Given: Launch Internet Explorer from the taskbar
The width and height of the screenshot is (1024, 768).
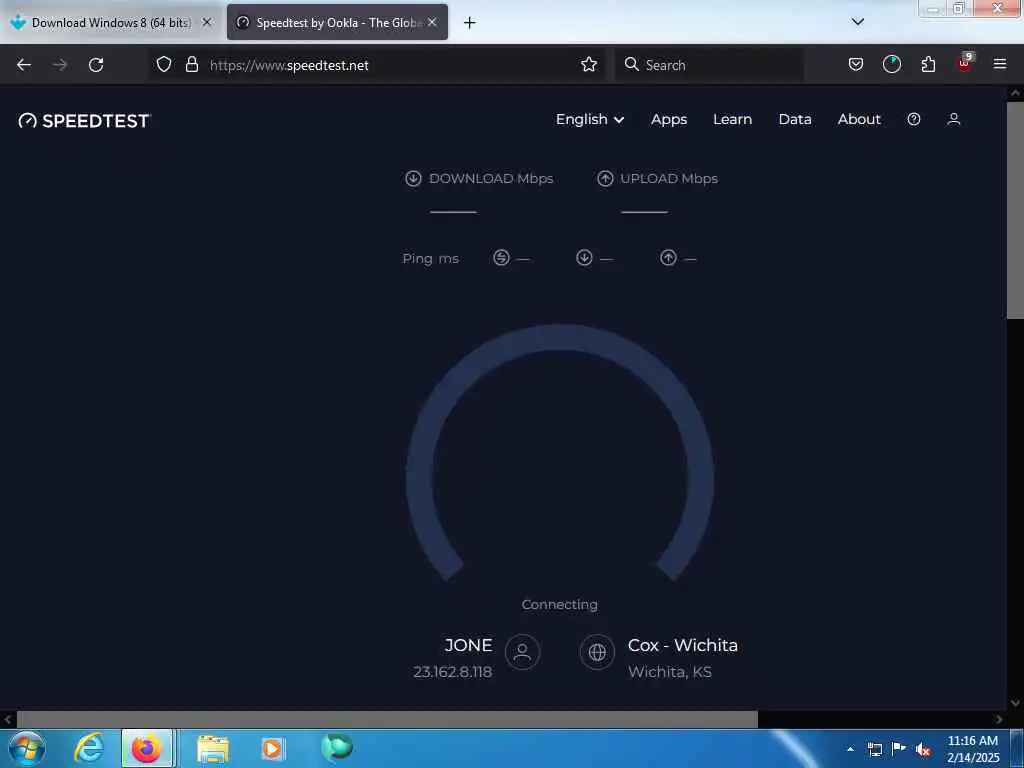Looking at the screenshot, I should [89, 748].
